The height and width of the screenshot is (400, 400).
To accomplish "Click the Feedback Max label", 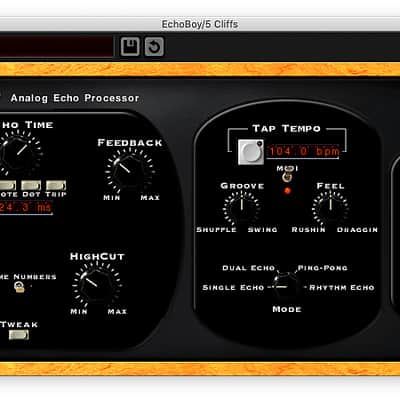I will (x=150, y=198).
